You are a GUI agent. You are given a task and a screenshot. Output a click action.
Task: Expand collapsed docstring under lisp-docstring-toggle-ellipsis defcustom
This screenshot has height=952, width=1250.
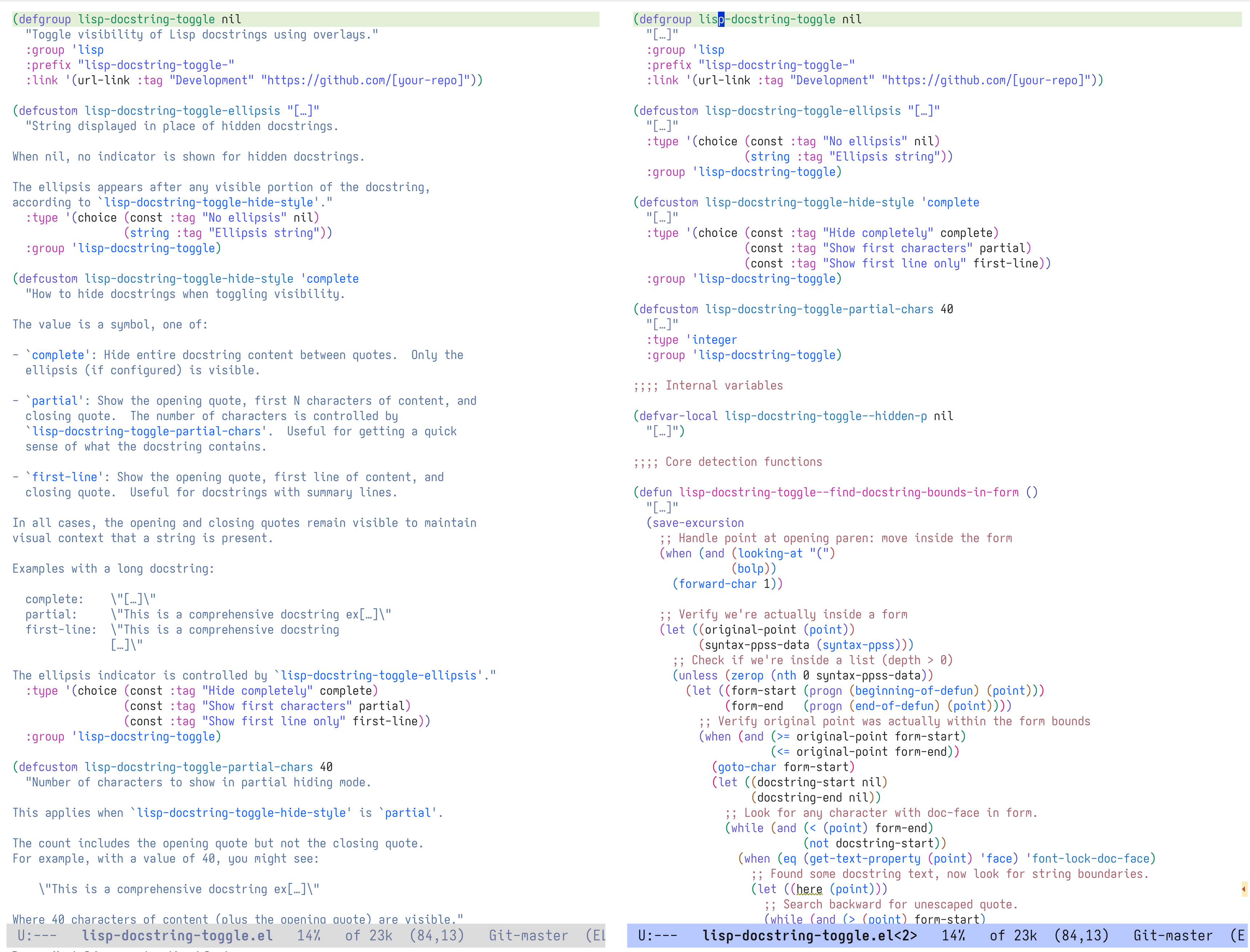tap(662, 126)
